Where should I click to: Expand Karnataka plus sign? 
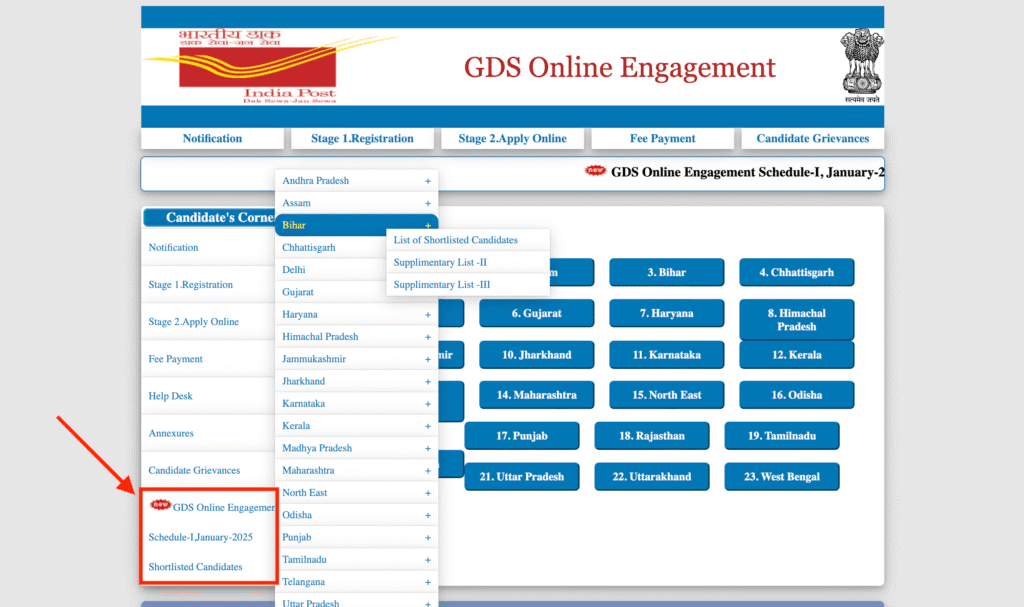428,404
